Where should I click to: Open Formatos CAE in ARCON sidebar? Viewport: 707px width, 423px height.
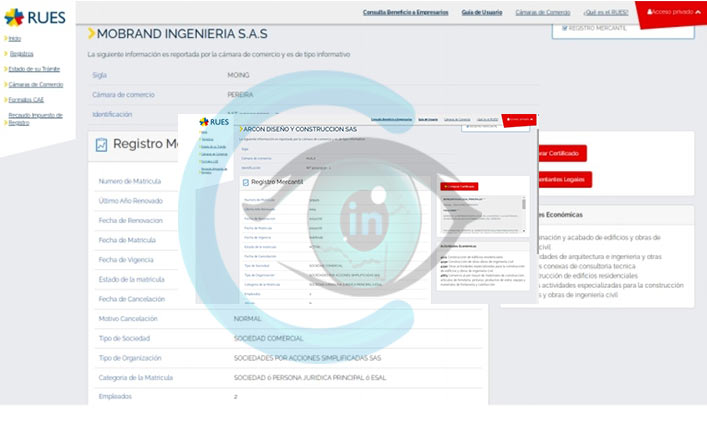(210, 161)
